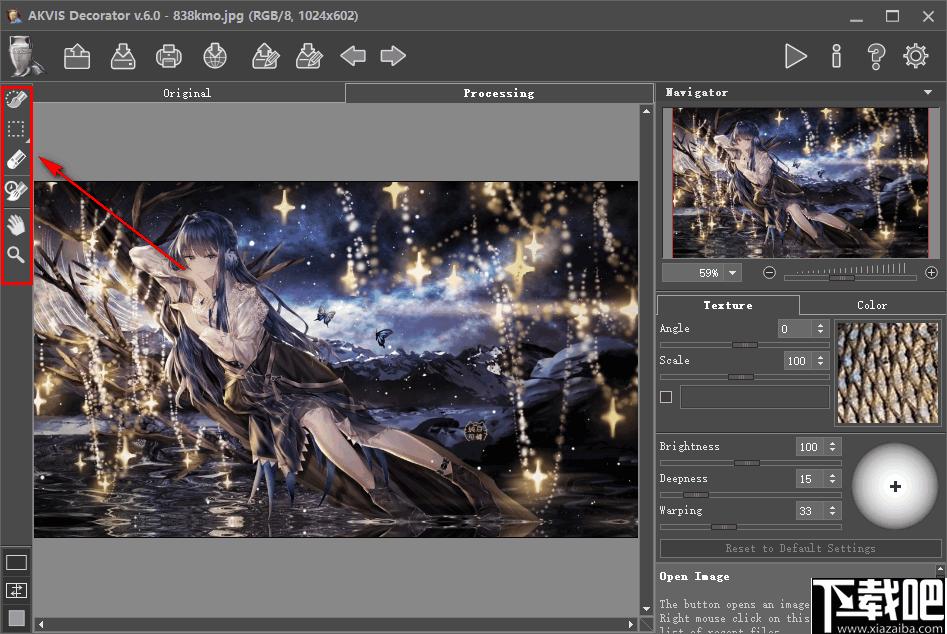Select the Hand tool
Screen dimensions: 947x634
(16, 225)
